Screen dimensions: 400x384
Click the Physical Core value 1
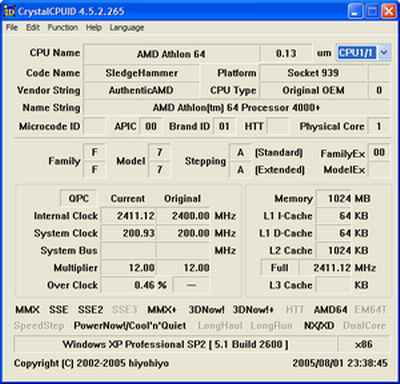point(379,126)
